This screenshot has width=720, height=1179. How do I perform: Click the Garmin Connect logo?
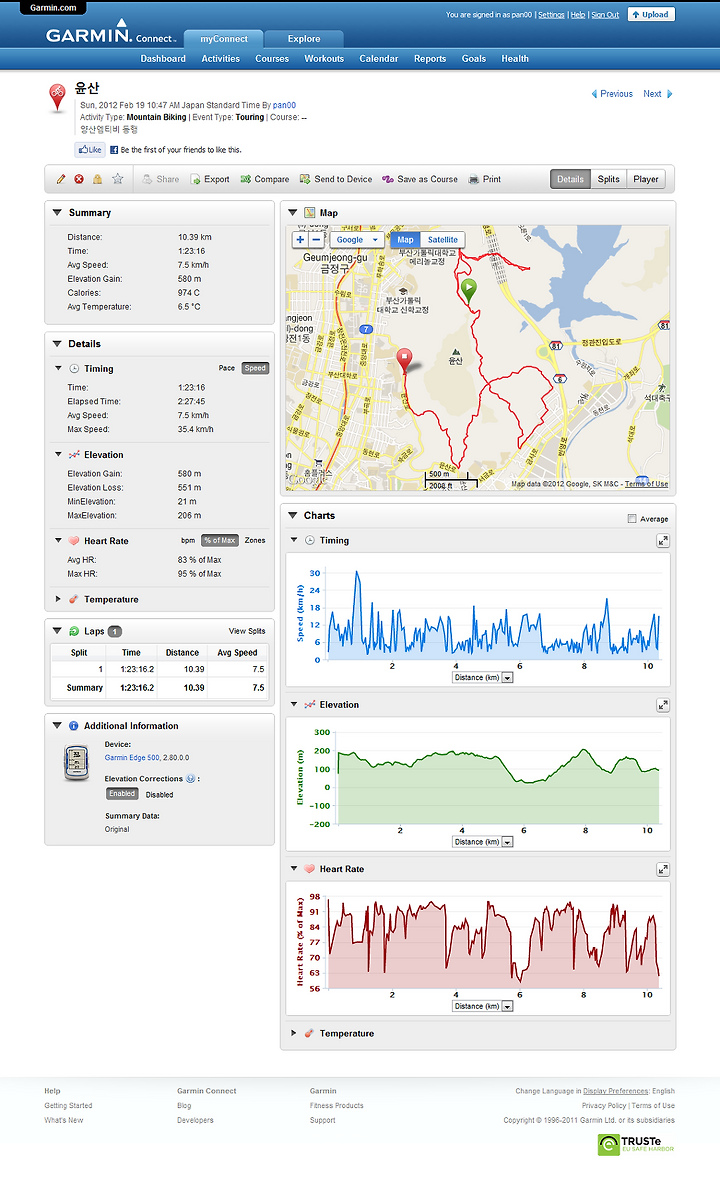(x=110, y=34)
